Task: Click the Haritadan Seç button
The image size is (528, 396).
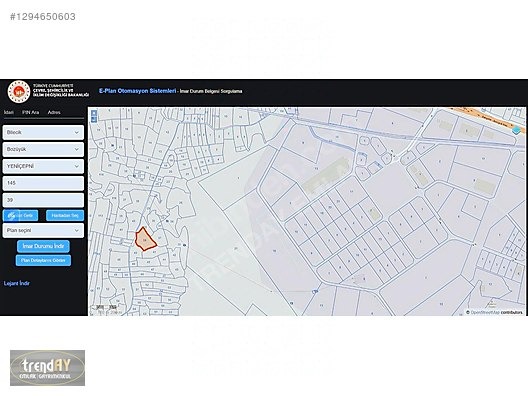Action: [x=65, y=216]
